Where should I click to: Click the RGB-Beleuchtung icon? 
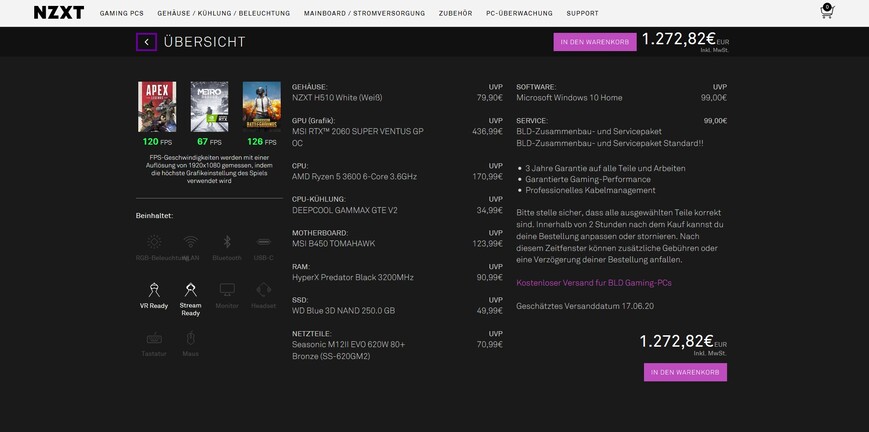(x=154, y=242)
